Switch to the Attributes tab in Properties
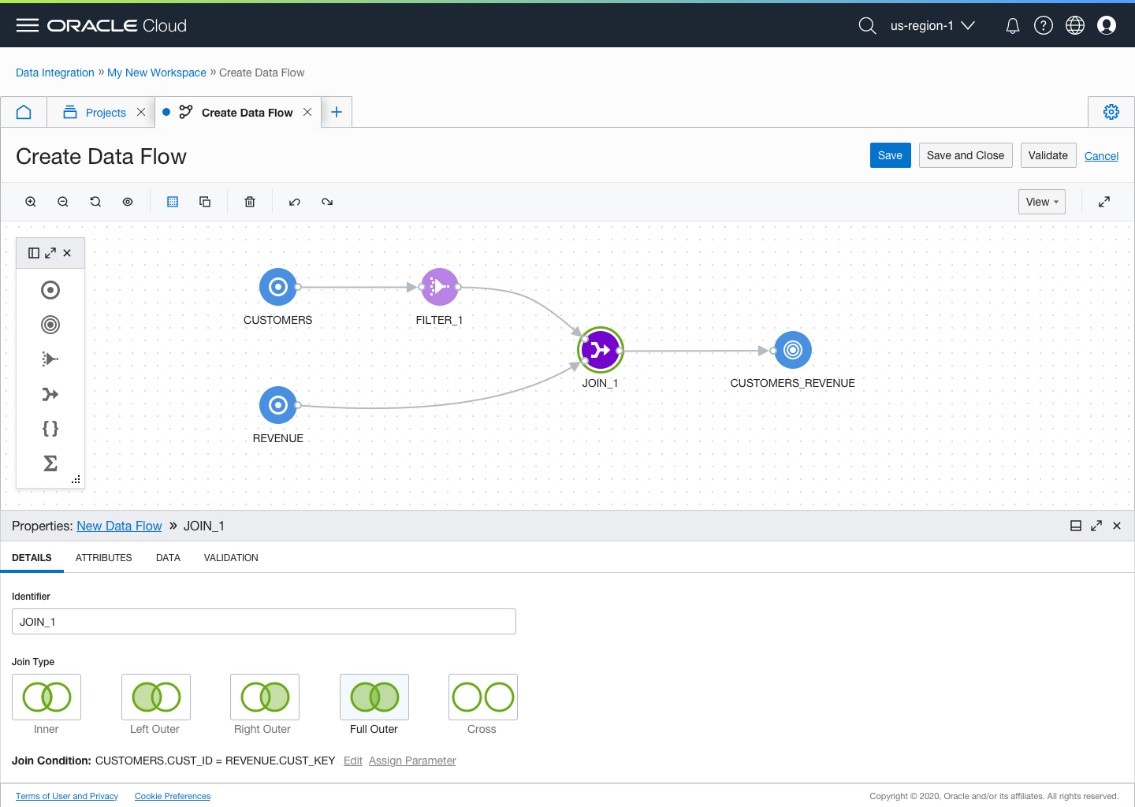This screenshot has height=807, width=1135. tap(103, 557)
